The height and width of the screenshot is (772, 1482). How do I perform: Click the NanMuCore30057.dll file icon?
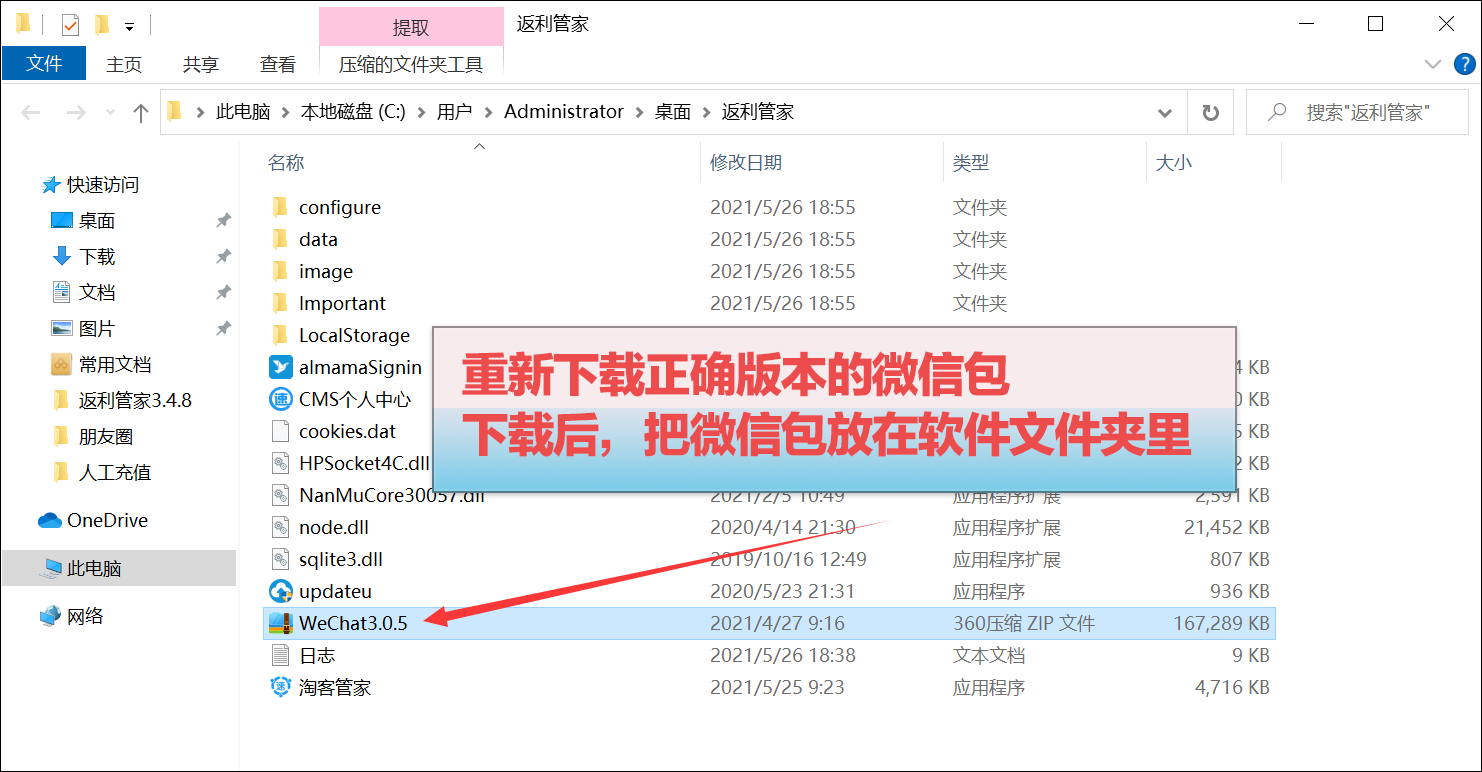click(x=280, y=495)
